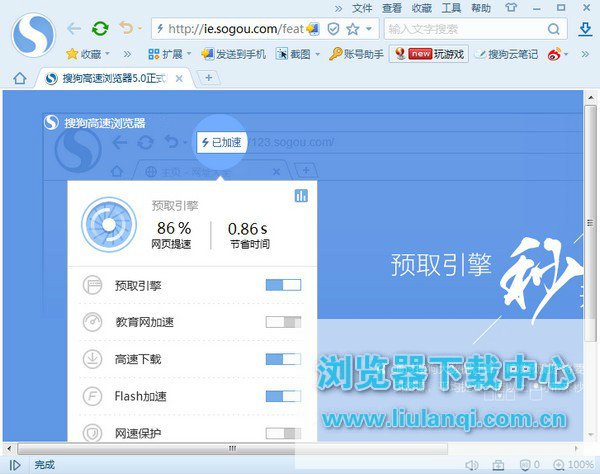Click the 账号助手 key icon button
The width and height of the screenshot is (600, 474).
(356, 54)
